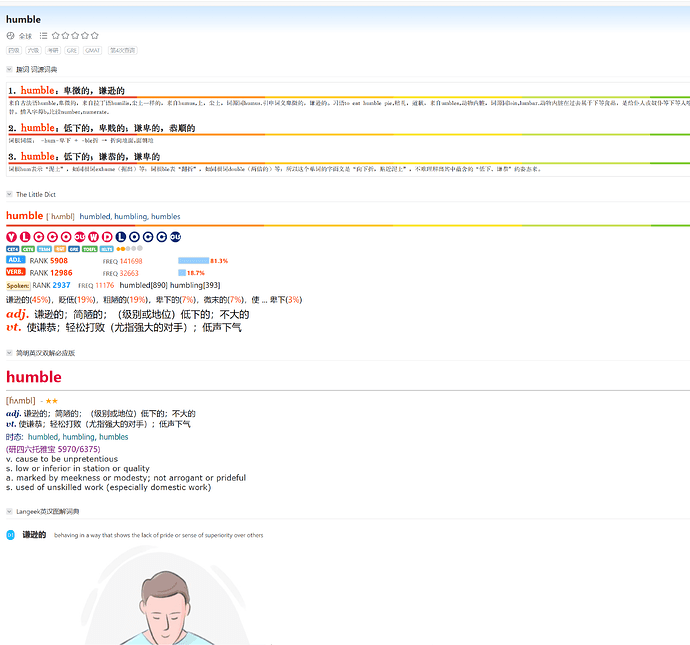The width and height of the screenshot is (690, 645).
Task: Click the VERB RANK 12986 value
Action: coord(61,273)
